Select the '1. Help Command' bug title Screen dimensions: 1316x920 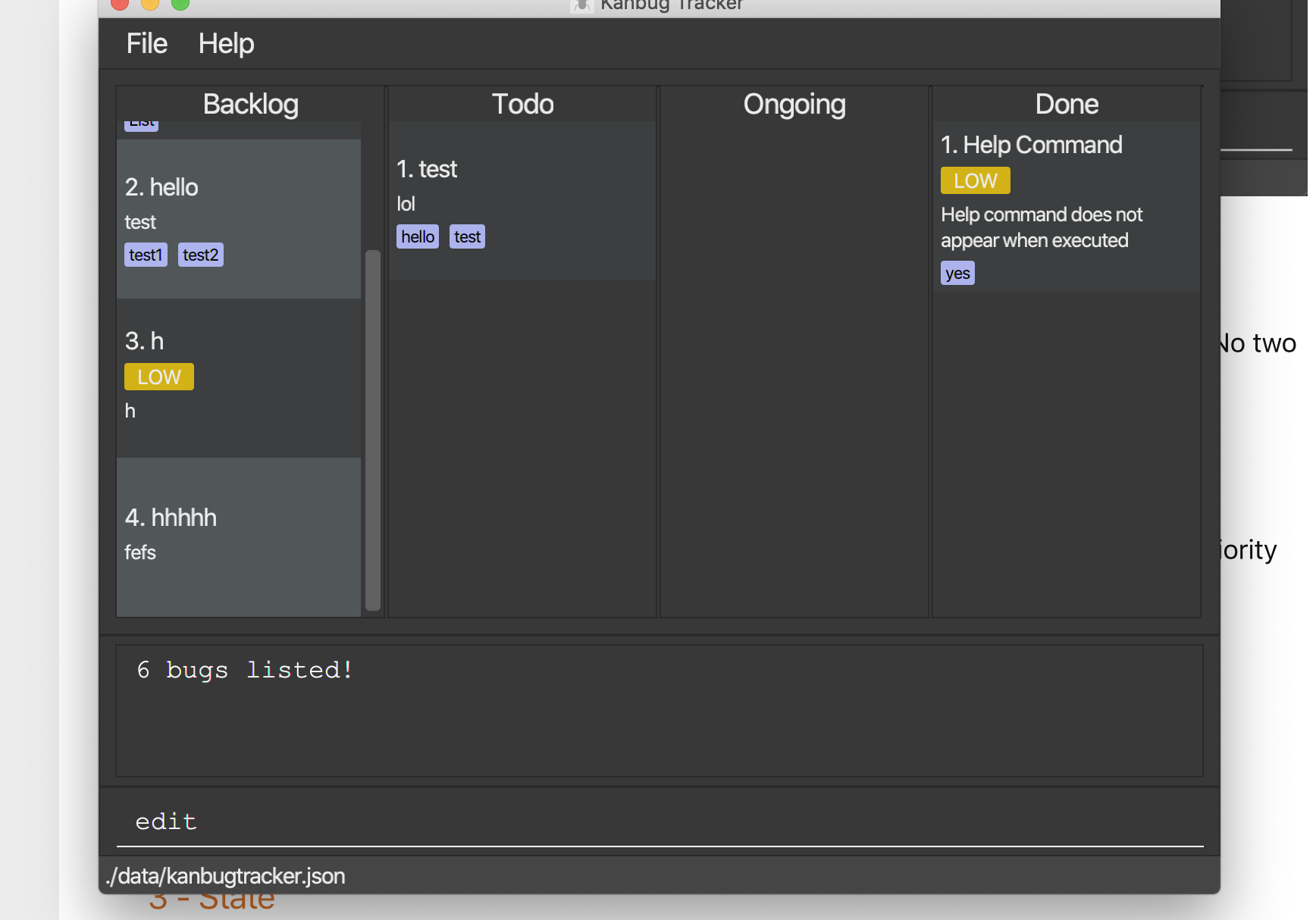1031,145
